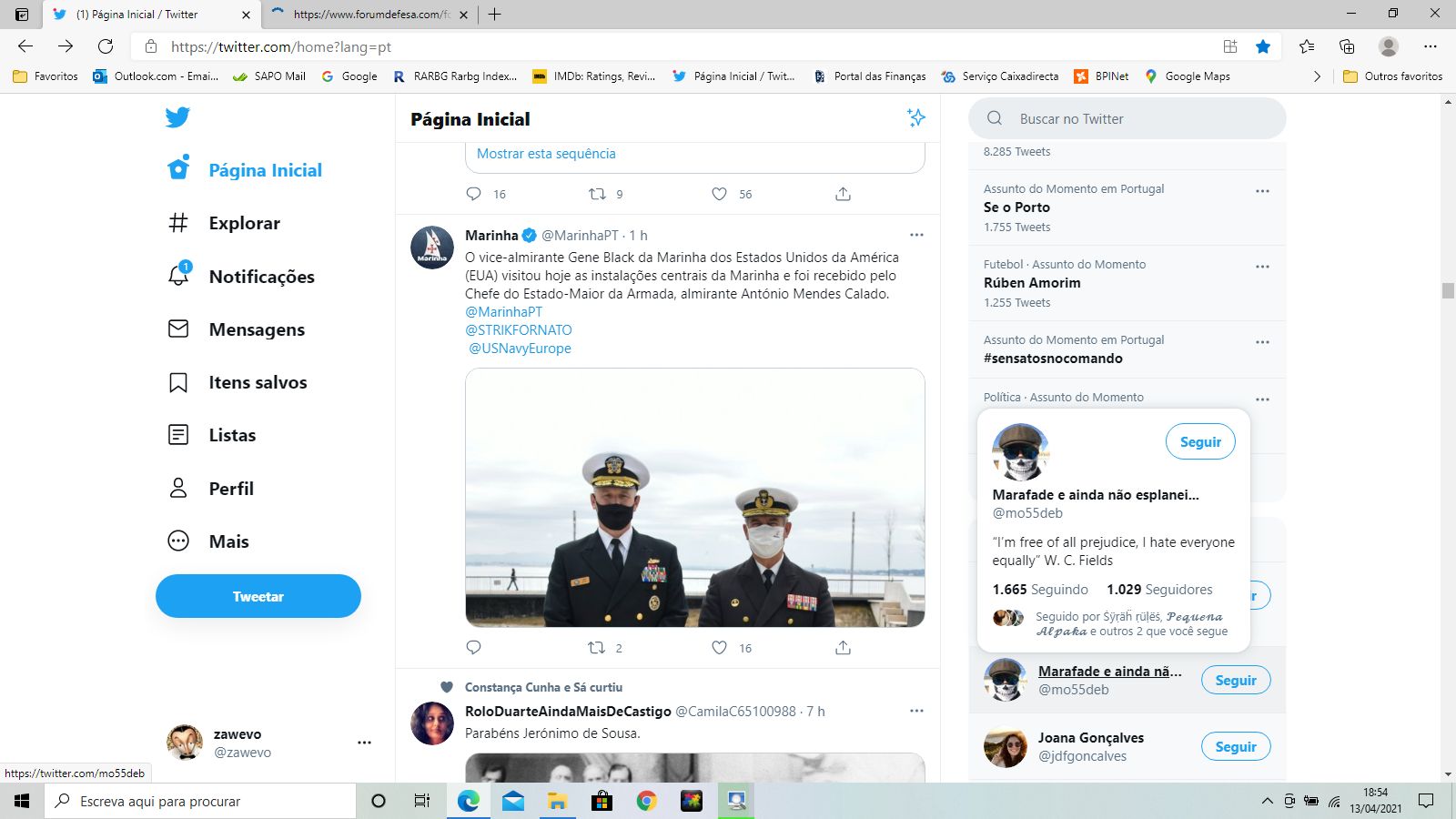This screenshot has height=819, width=1456.
Task: Open the #sensatosnocomando trend
Action: (x=1053, y=359)
